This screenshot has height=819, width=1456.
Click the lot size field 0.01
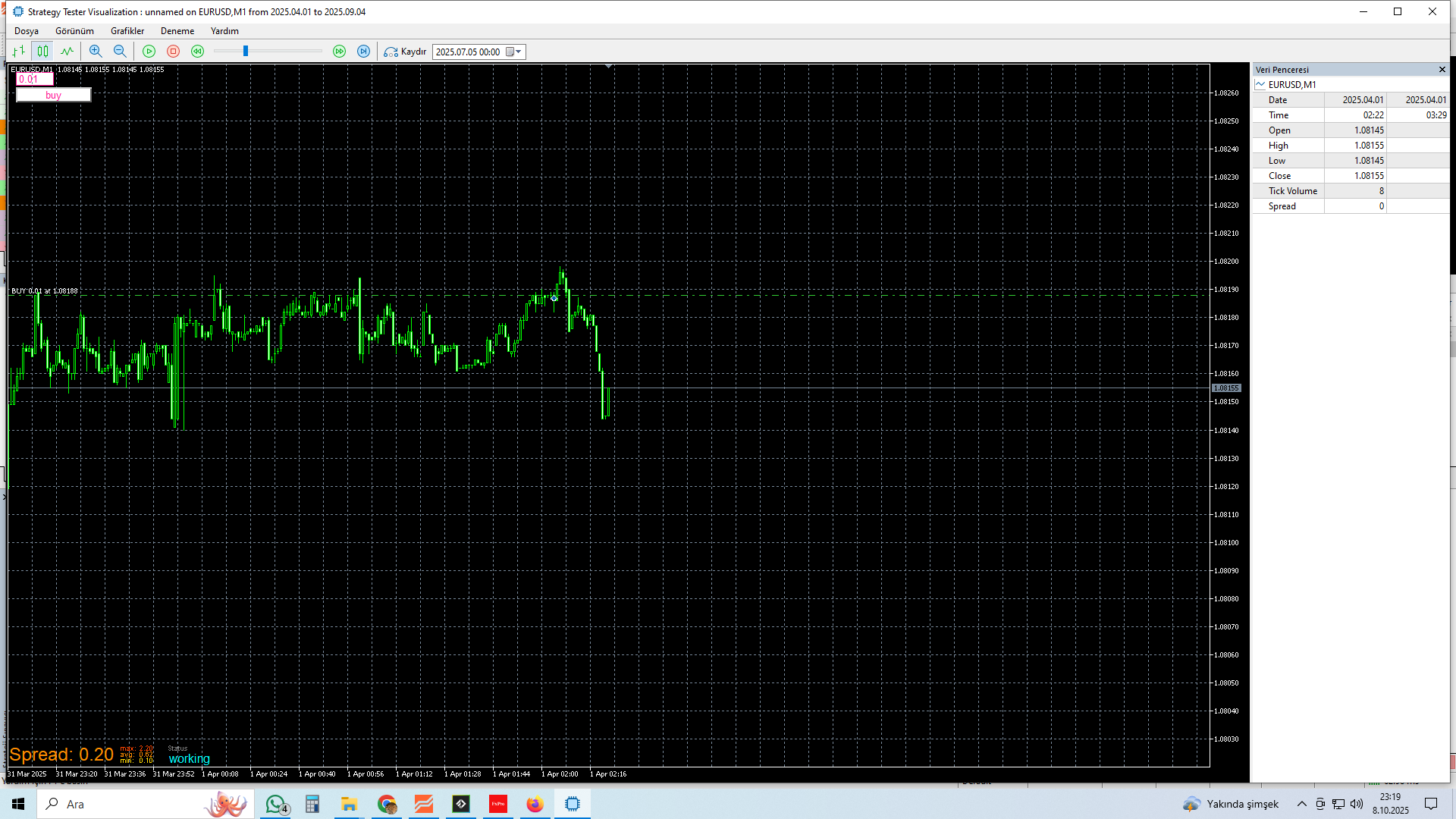[35, 80]
